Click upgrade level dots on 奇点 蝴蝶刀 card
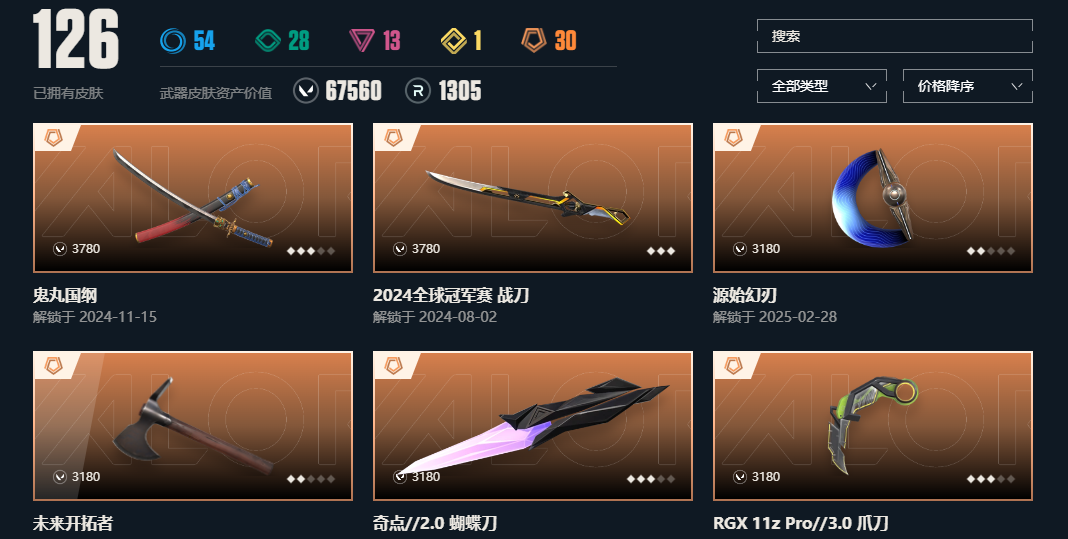 [651, 479]
